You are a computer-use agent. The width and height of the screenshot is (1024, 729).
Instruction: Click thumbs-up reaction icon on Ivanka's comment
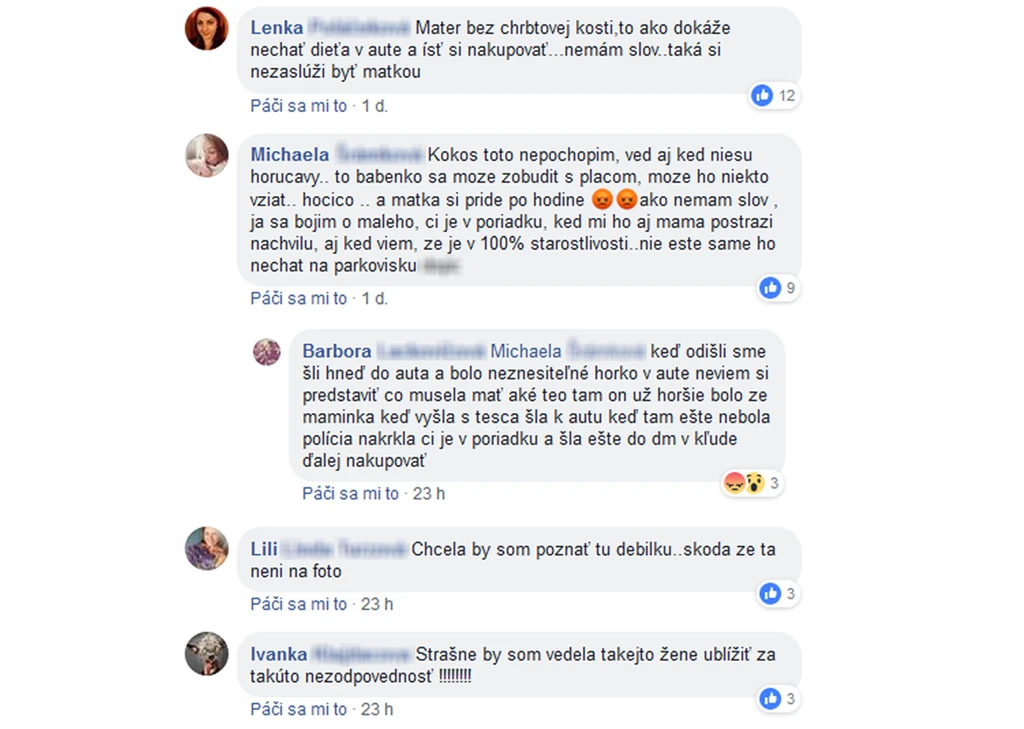pyautogui.click(x=770, y=698)
